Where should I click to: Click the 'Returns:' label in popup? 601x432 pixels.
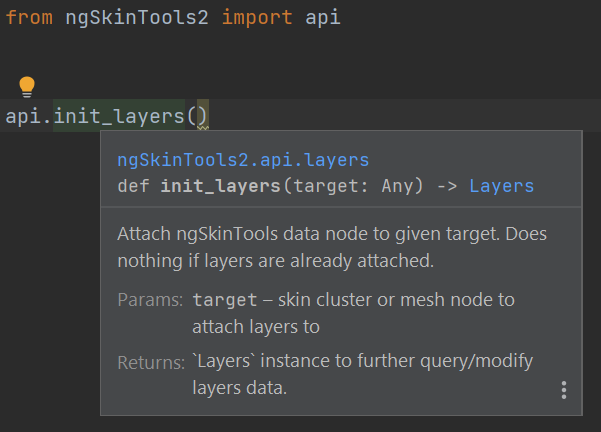point(151,362)
